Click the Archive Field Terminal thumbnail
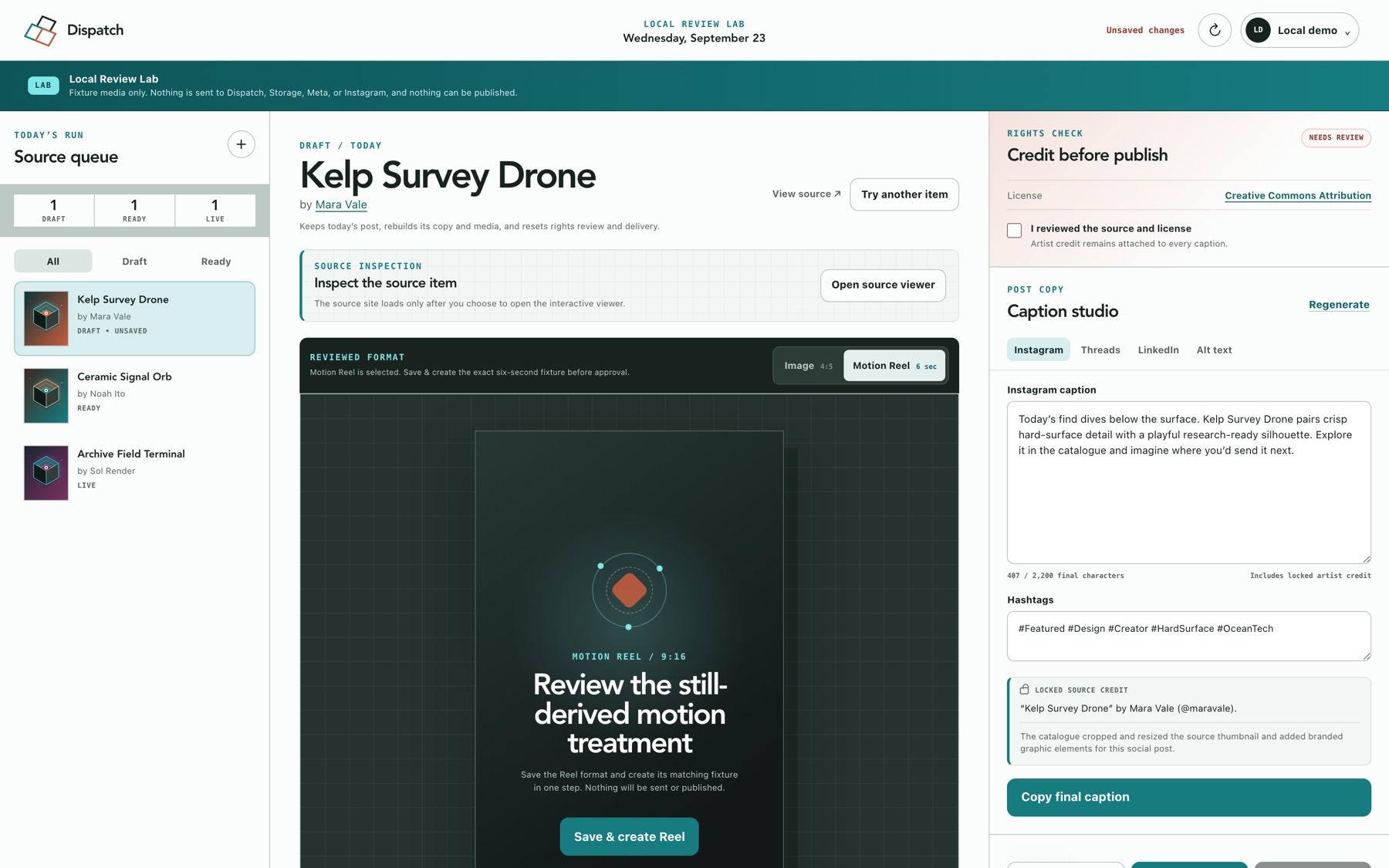1389x868 pixels. click(46, 472)
